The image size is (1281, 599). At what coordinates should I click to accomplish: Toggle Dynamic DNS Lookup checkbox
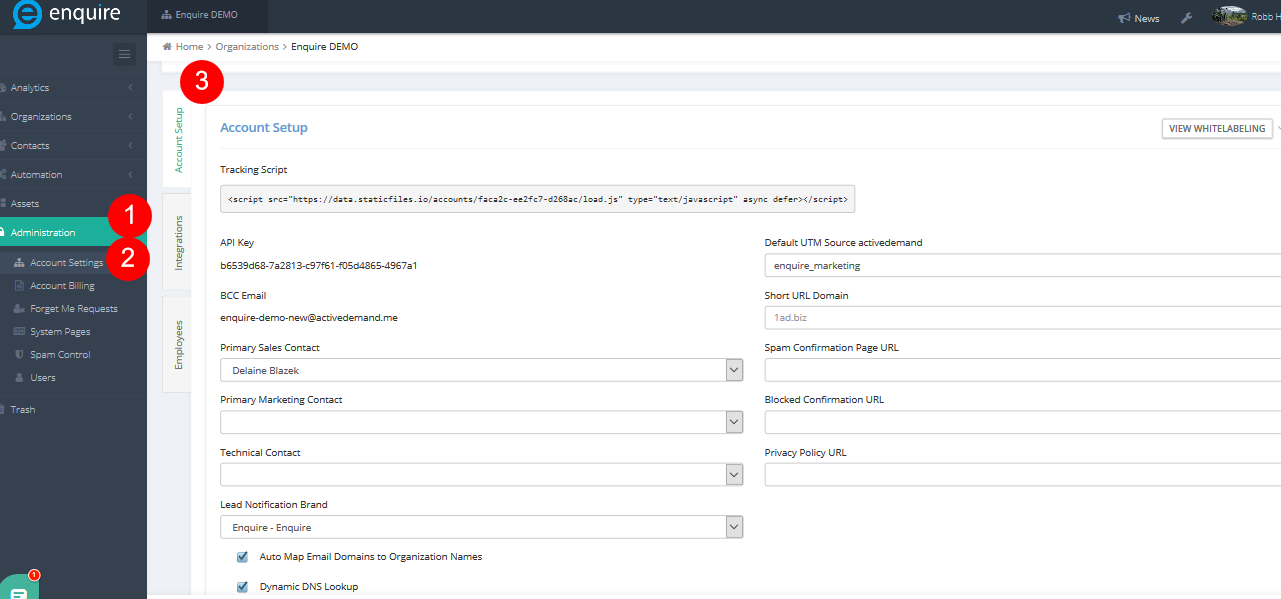pyautogui.click(x=242, y=587)
